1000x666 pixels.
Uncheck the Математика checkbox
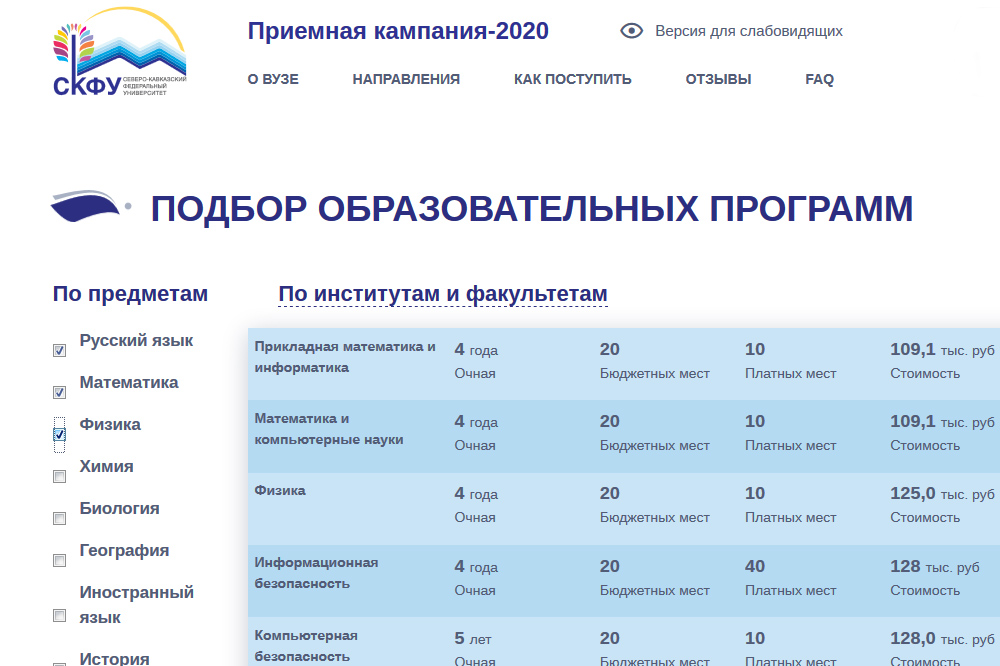(x=59, y=392)
